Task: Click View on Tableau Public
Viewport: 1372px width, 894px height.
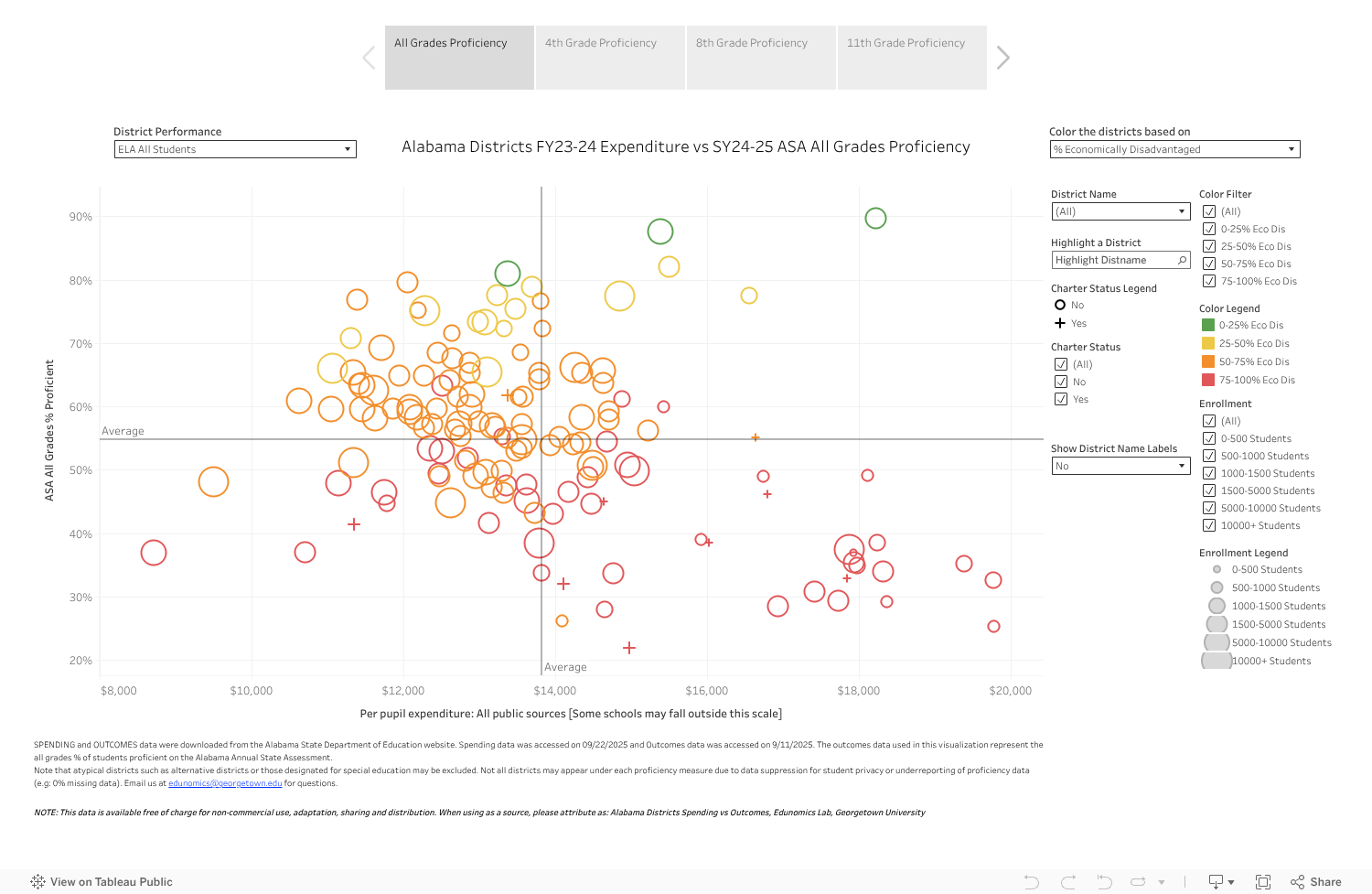Action: coord(103,881)
